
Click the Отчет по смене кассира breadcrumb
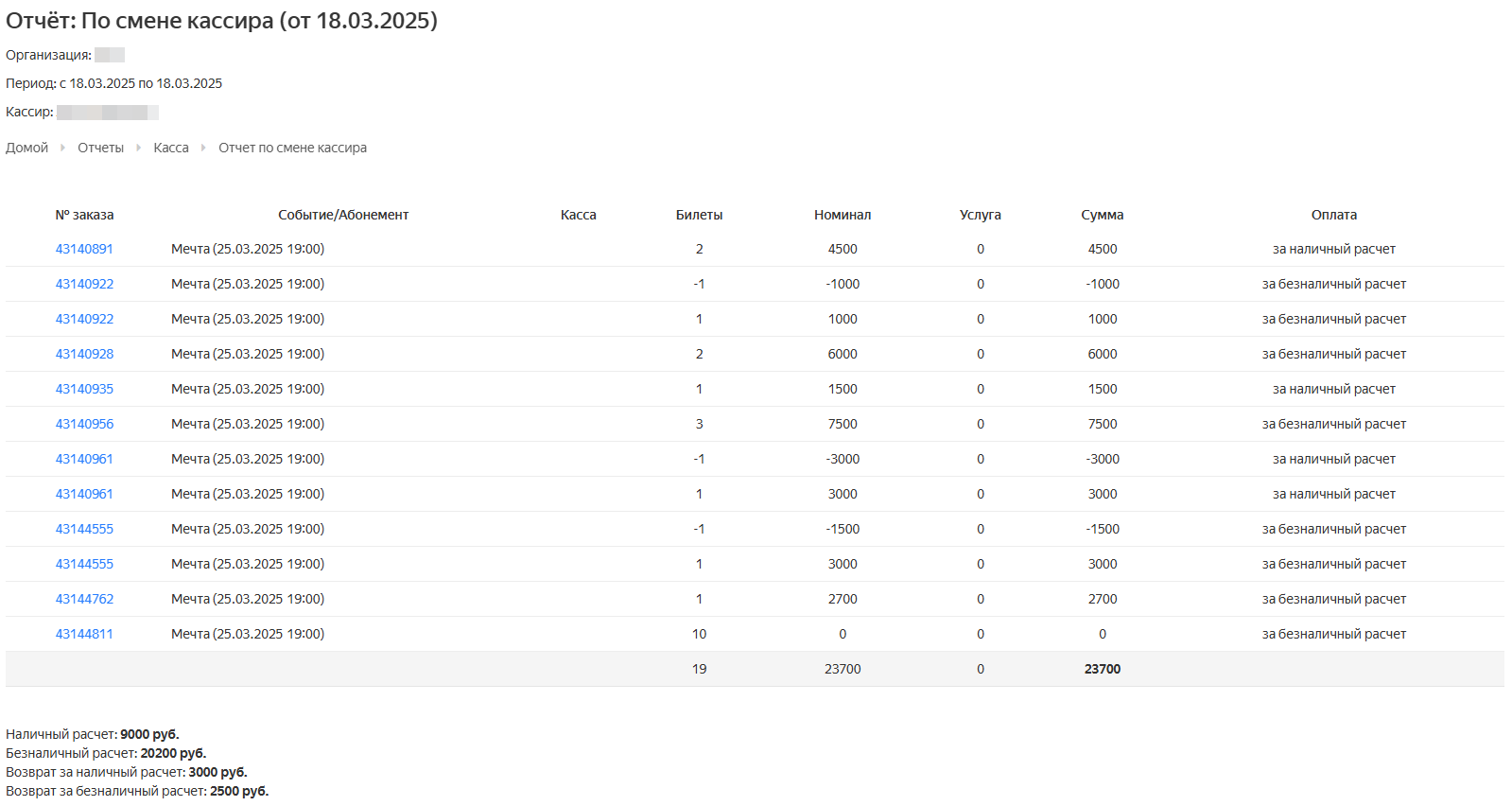[x=292, y=148]
